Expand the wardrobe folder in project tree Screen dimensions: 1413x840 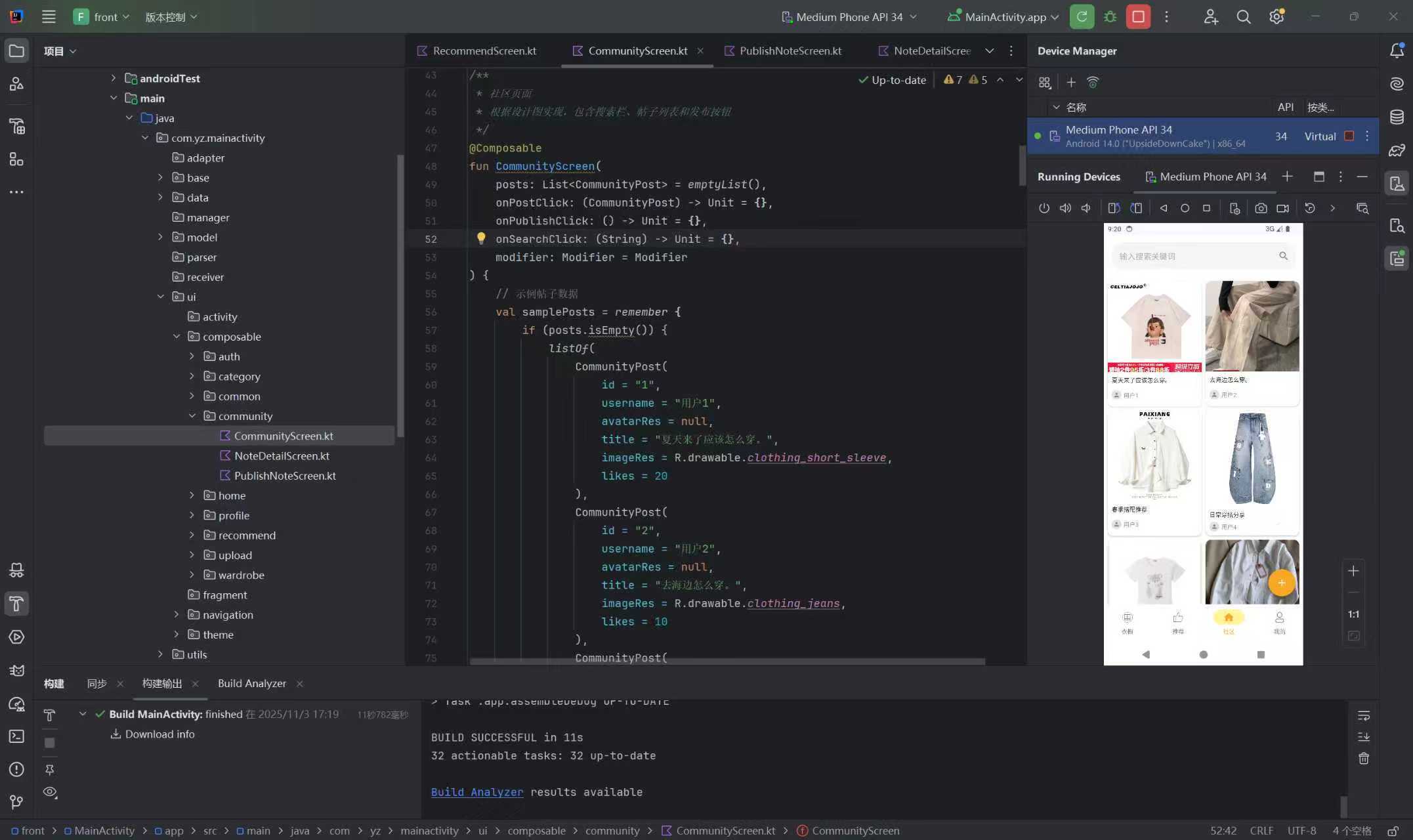(x=192, y=575)
